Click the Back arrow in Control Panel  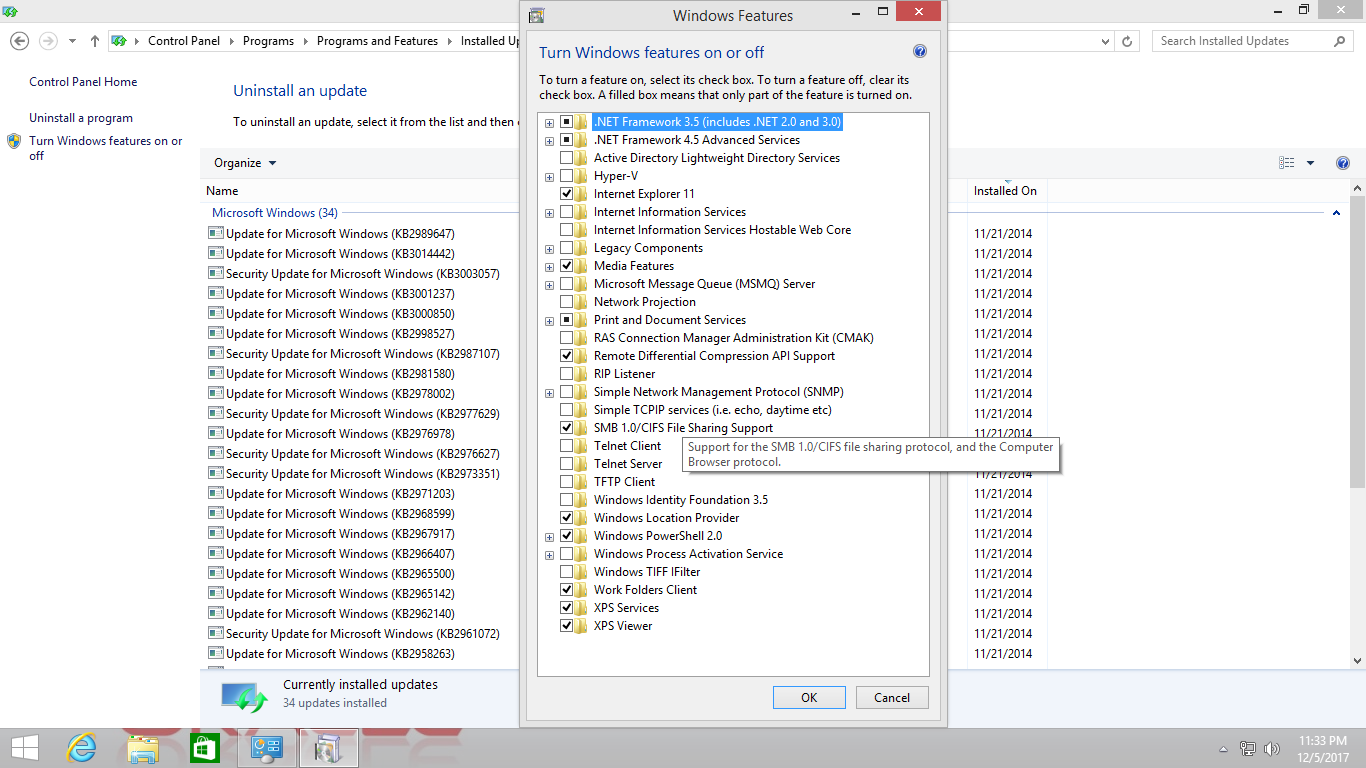[x=19, y=41]
